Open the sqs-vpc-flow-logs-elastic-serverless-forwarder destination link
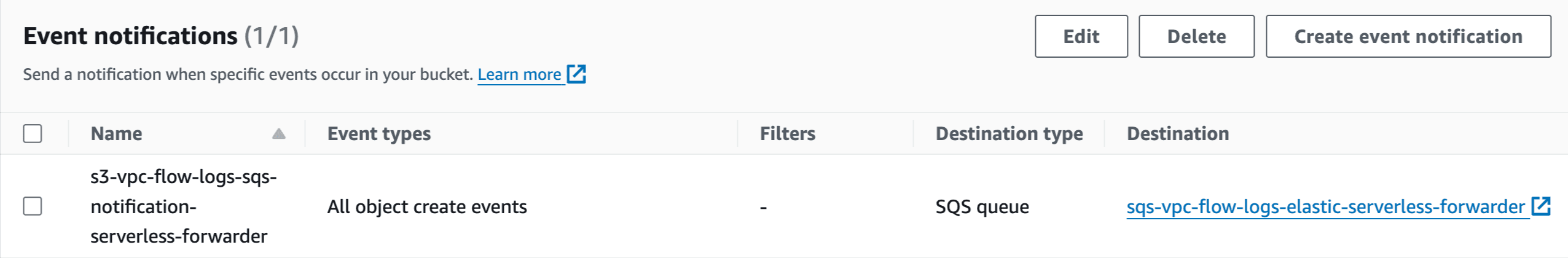The height and width of the screenshot is (258, 1568). tap(1325, 207)
